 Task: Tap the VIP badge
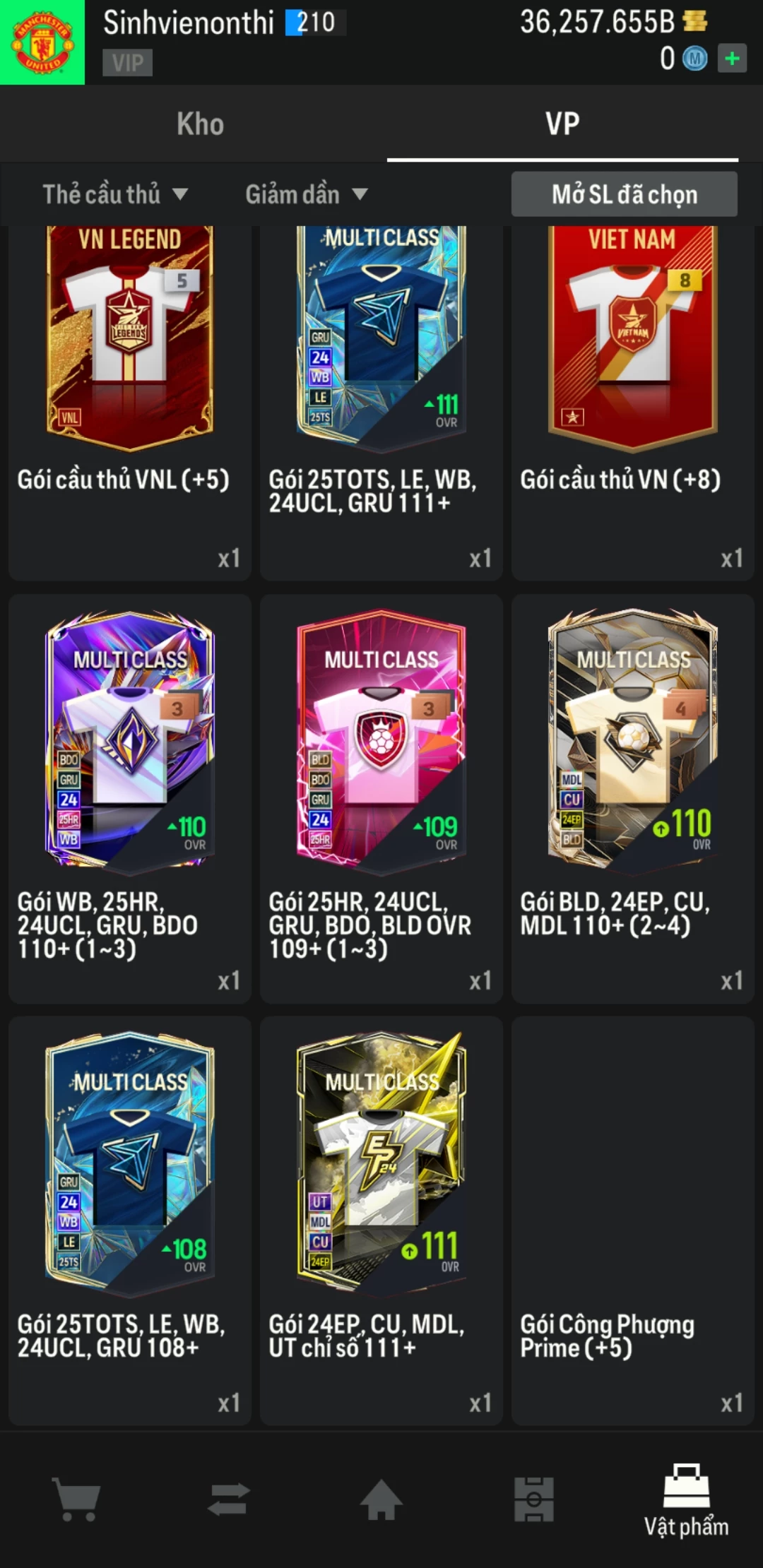click(128, 63)
